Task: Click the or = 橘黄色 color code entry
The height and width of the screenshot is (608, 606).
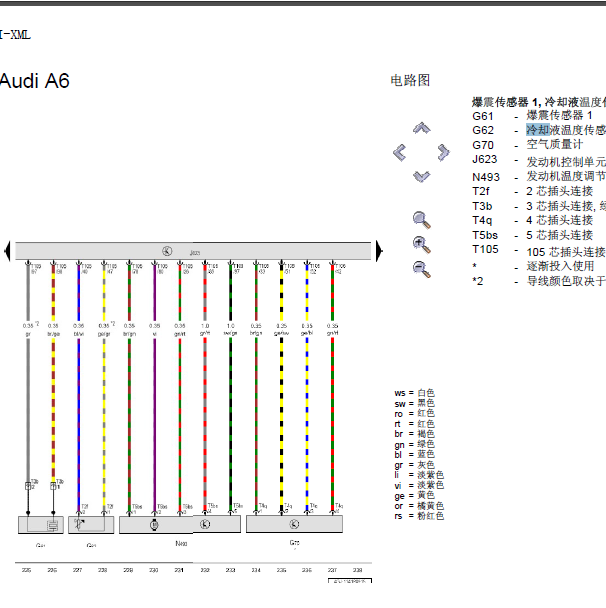Action: point(419,506)
